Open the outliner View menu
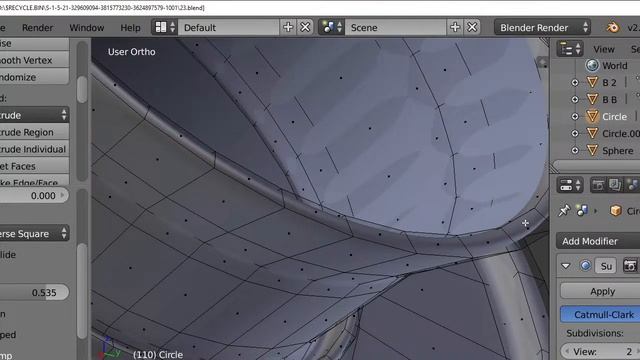The height and width of the screenshot is (360, 640). [604, 49]
